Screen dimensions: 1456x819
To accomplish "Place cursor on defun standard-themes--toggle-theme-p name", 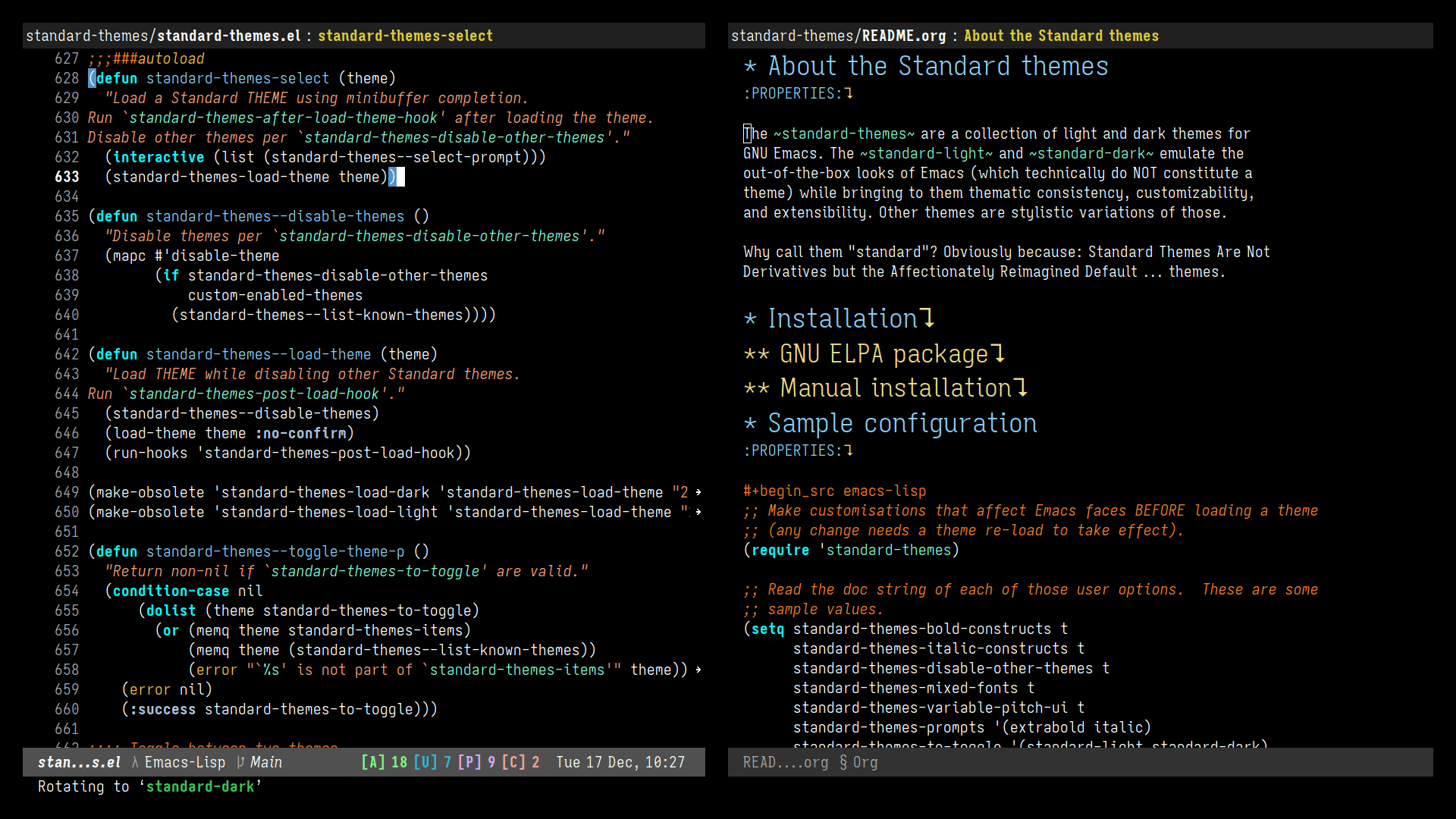I will [x=275, y=551].
